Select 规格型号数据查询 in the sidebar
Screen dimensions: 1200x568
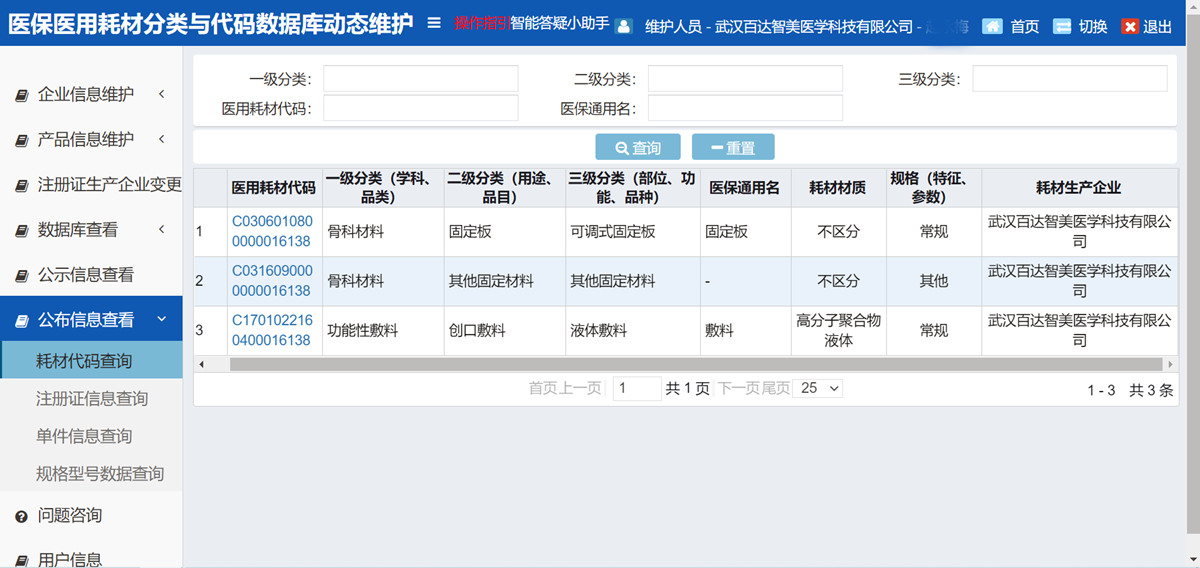click(100, 474)
